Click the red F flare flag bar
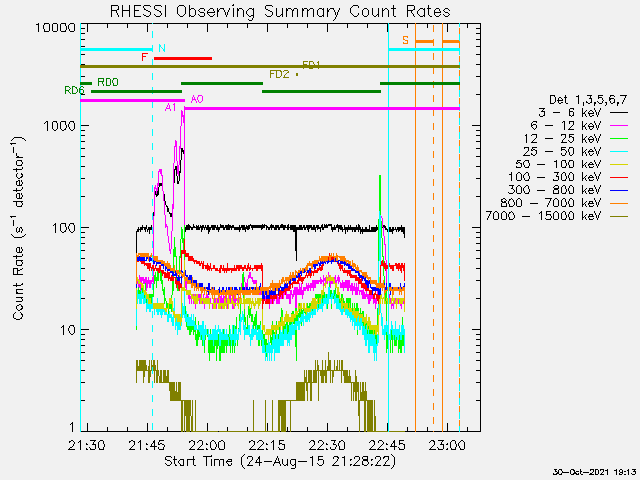This screenshot has height=480, width=640. pyautogui.click(x=183, y=58)
